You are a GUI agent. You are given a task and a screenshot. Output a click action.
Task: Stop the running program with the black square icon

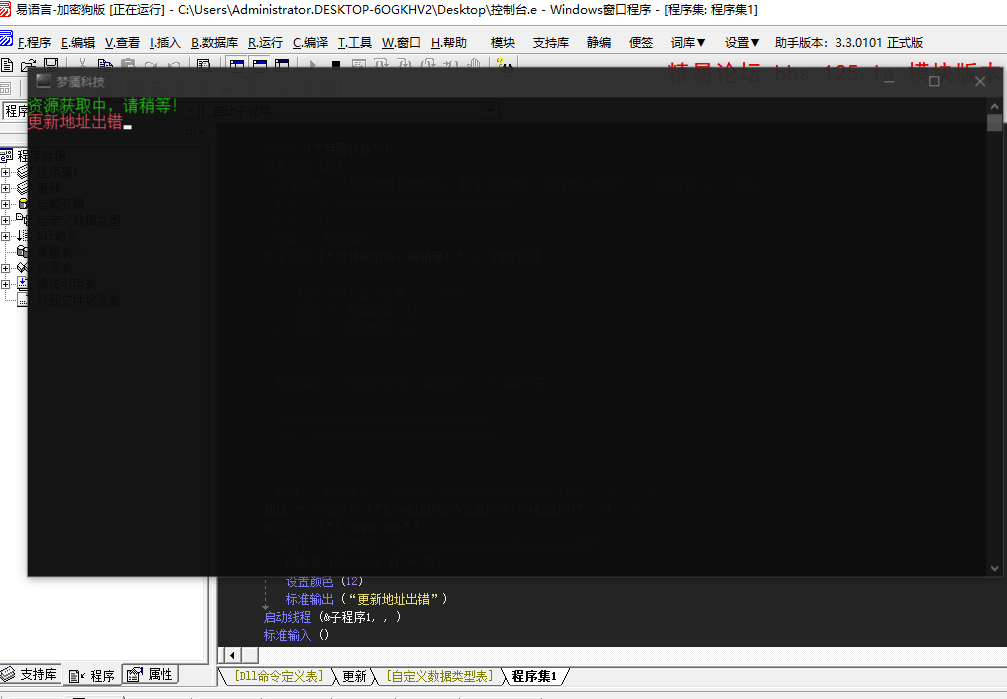(336, 64)
